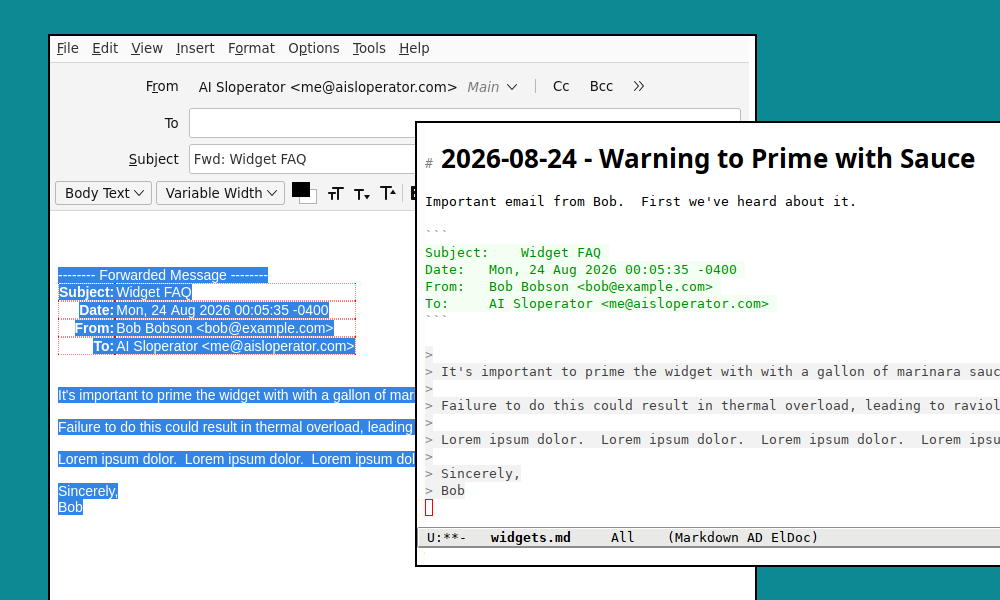Click the Subject field containing Fwd: Widget FAQ
The width and height of the screenshot is (1000, 600).
[302, 159]
